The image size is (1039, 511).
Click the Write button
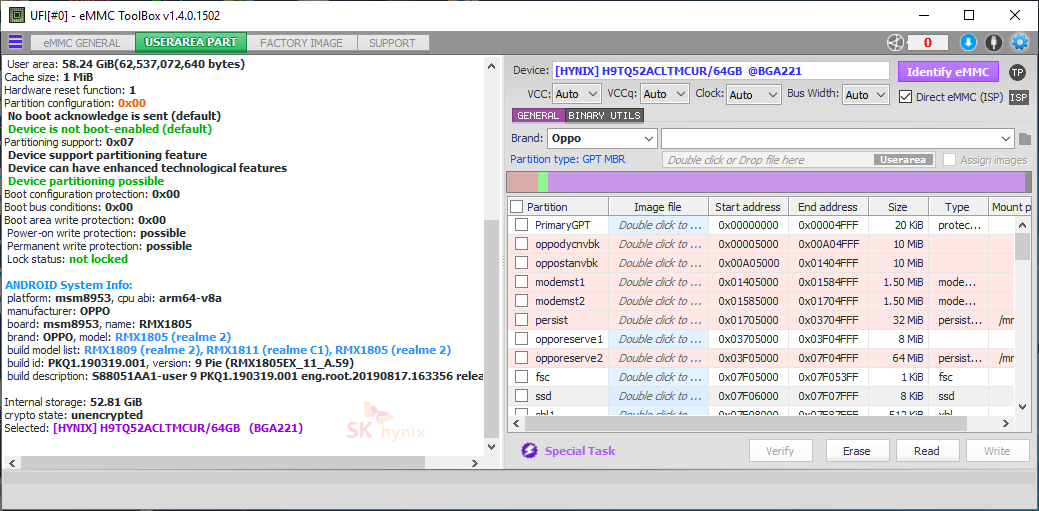997,451
